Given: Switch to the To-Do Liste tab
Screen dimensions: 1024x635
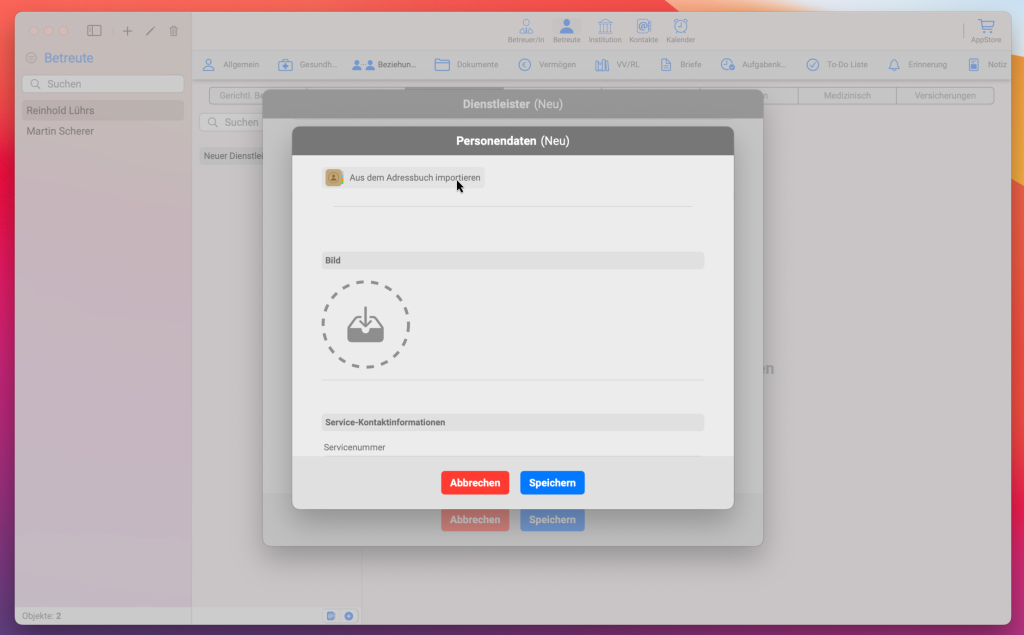Looking at the screenshot, I should click(x=837, y=65).
